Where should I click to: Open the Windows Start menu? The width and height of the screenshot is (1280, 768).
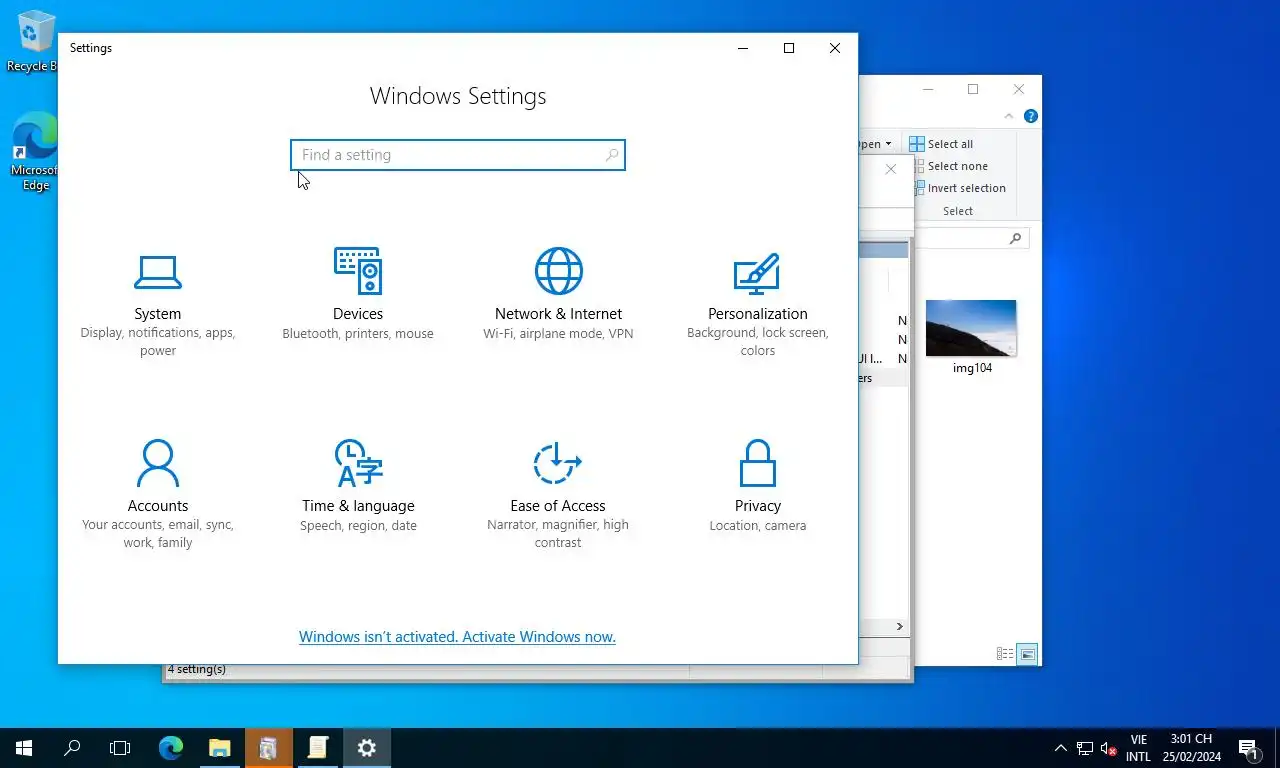[24, 747]
